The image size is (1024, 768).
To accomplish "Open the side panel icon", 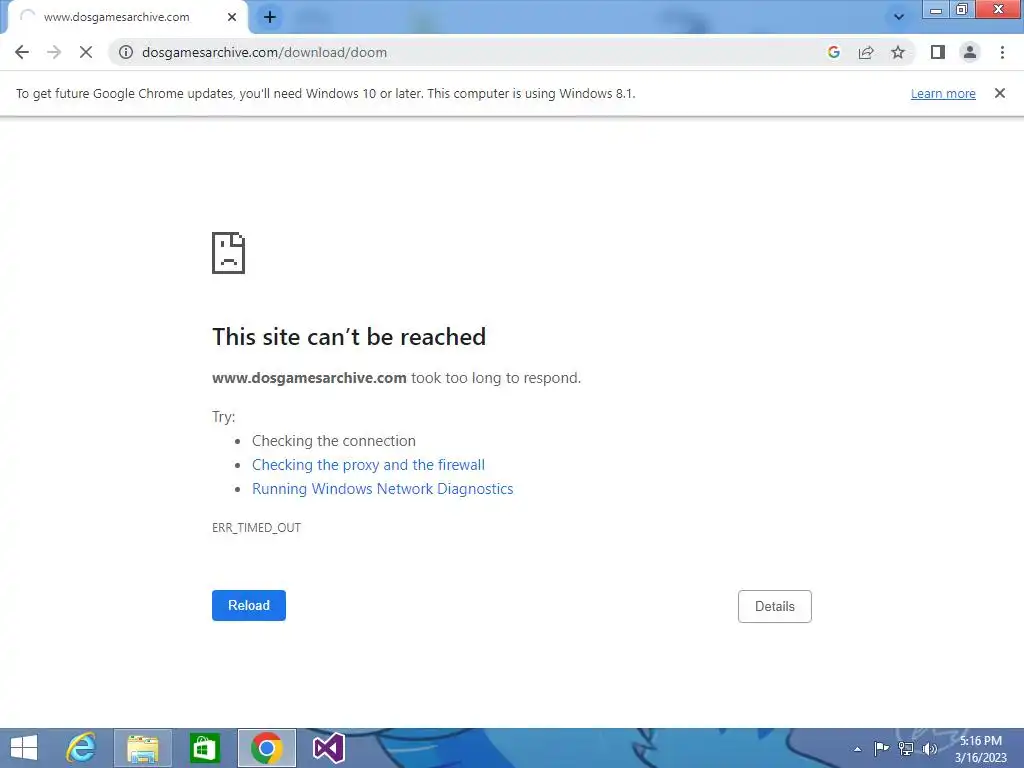I will 938,52.
